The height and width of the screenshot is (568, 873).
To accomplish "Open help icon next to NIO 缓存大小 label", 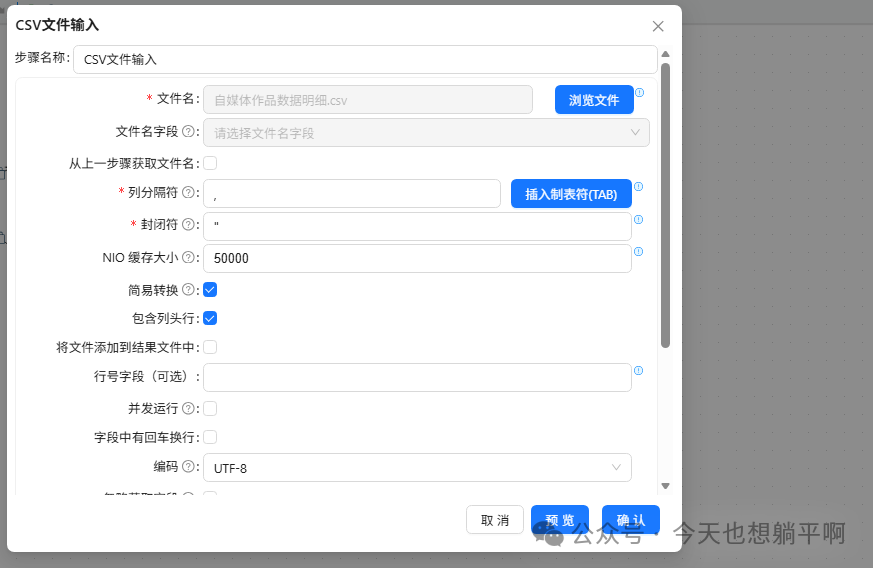I will point(188,257).
